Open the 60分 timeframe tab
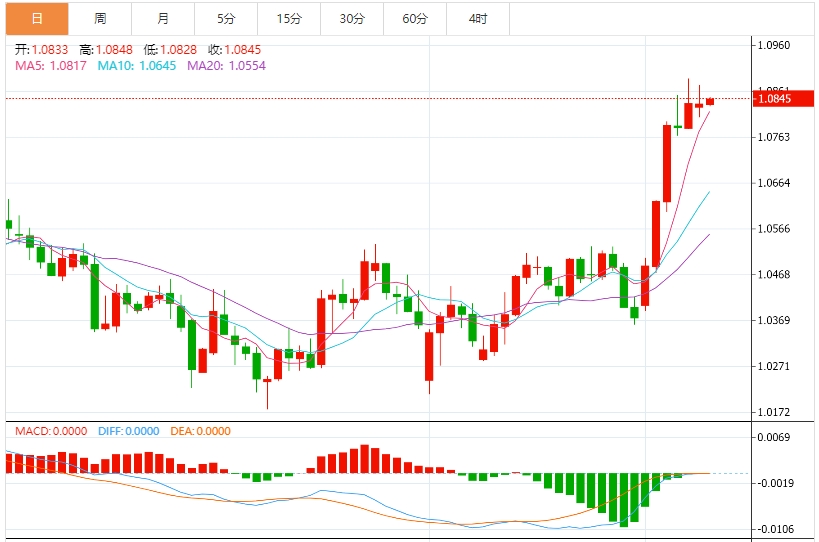This screenshot has width=819, height=542. tap(415, 19)
